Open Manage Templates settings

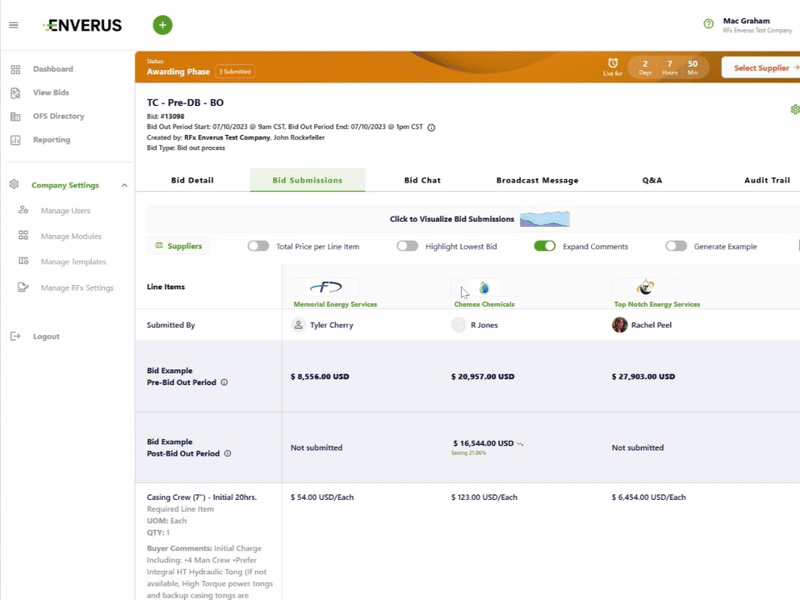click(73, 261)
